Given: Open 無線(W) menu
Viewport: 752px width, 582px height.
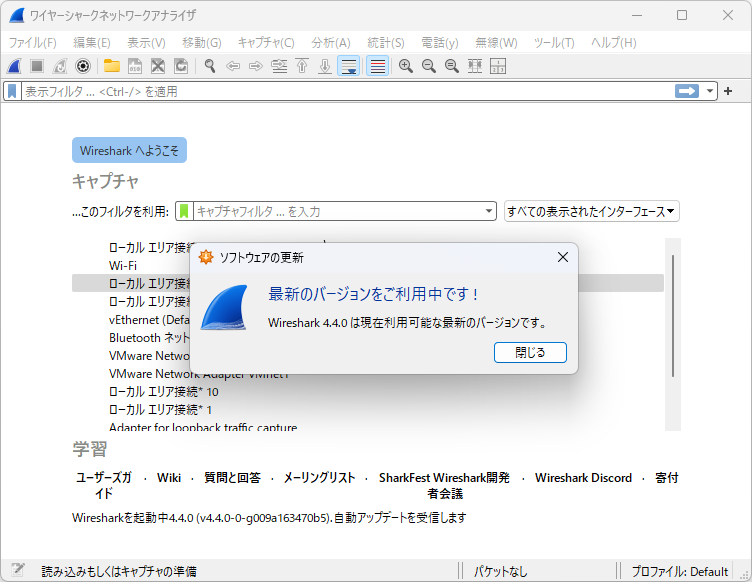Looking at the screenshot, I should pyautogui.click(x=496, y=43).
